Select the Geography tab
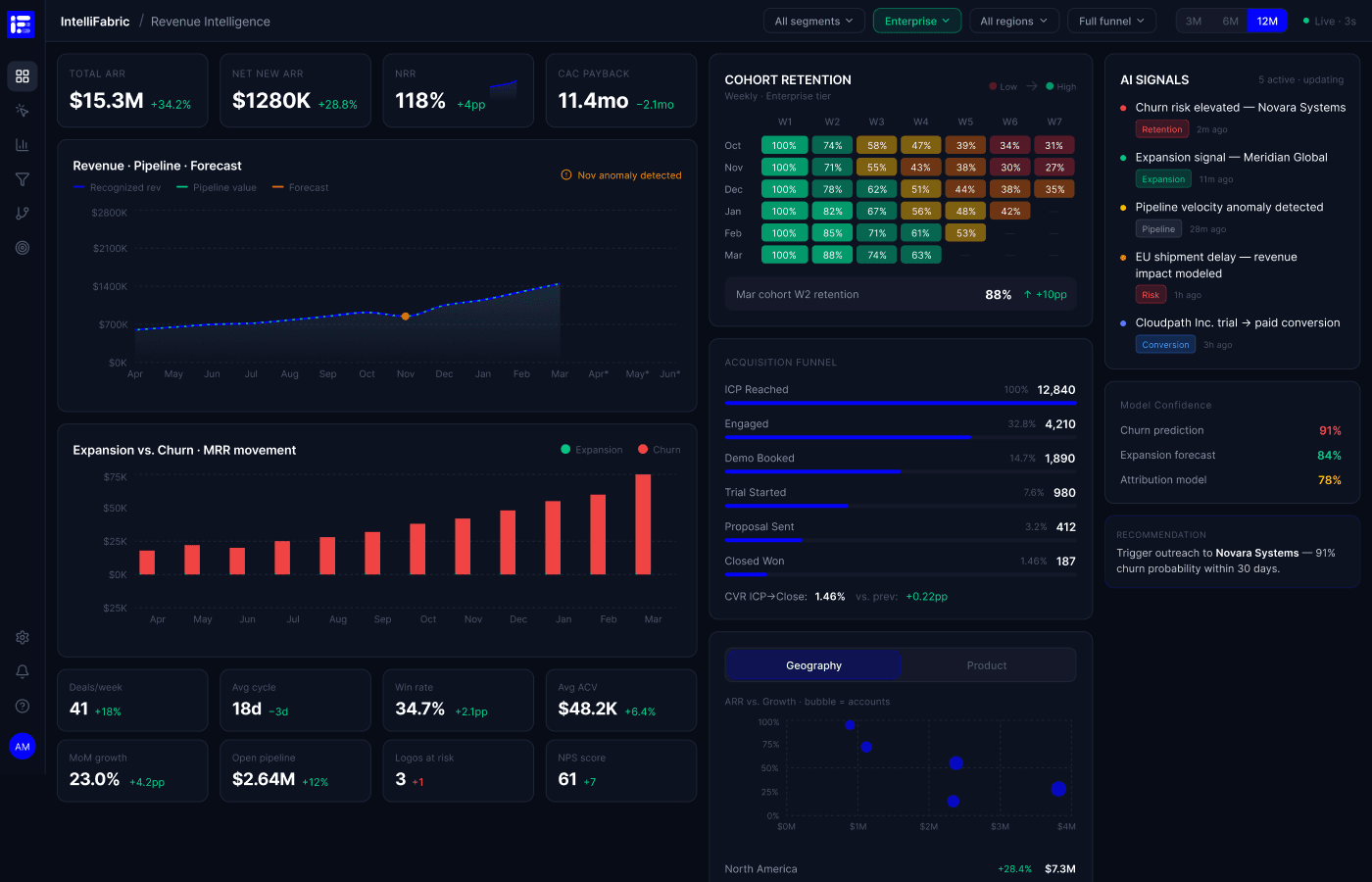This screenshot has height=882, width=1372. point(813,664)
